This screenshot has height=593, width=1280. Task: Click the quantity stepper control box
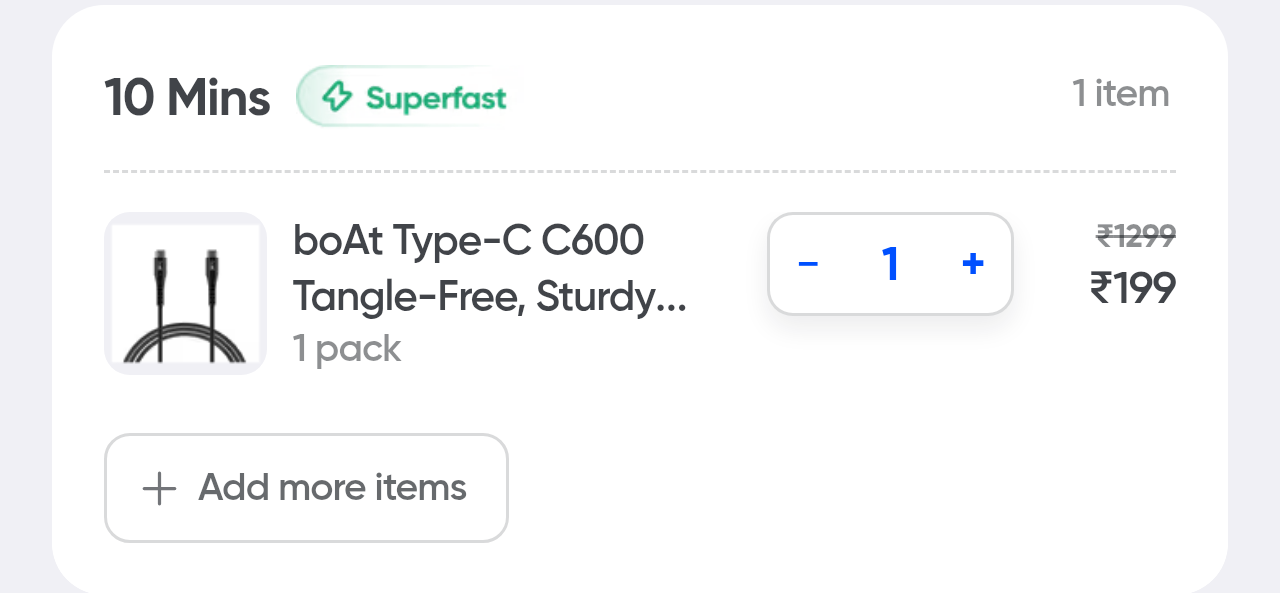click(890, 264)
